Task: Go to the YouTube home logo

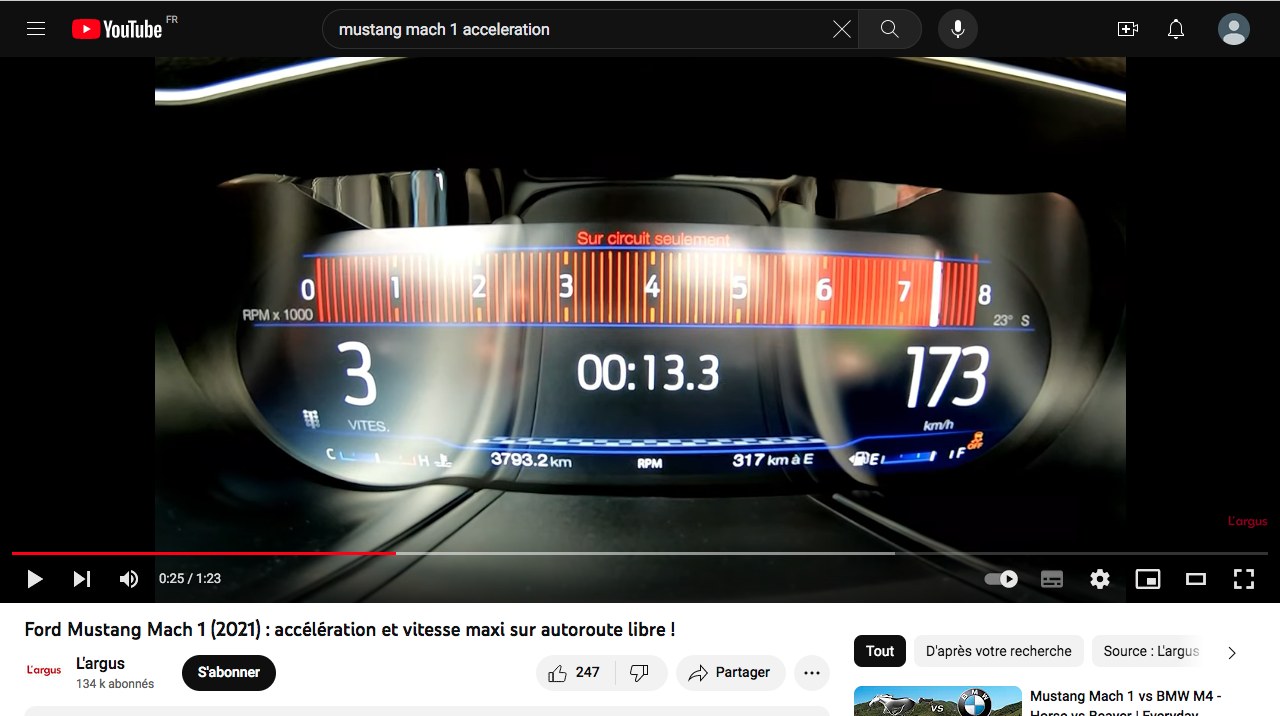Action: click(x=117, y=29)
